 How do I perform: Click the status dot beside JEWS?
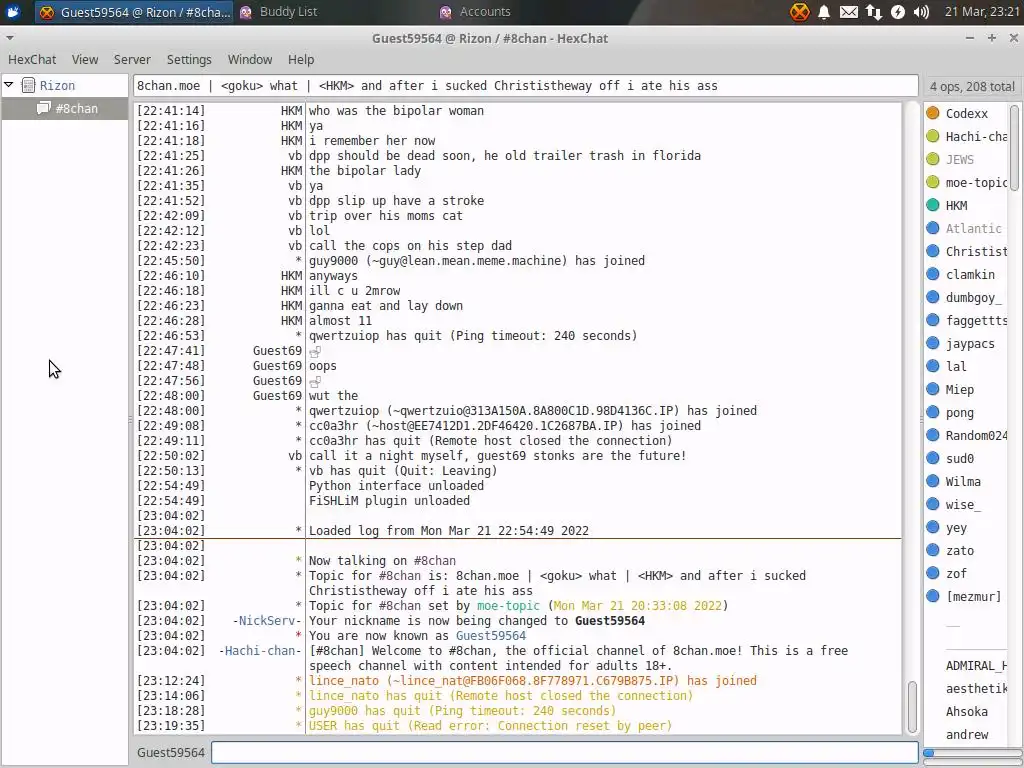pyautogui.click(x=933, y=159)
